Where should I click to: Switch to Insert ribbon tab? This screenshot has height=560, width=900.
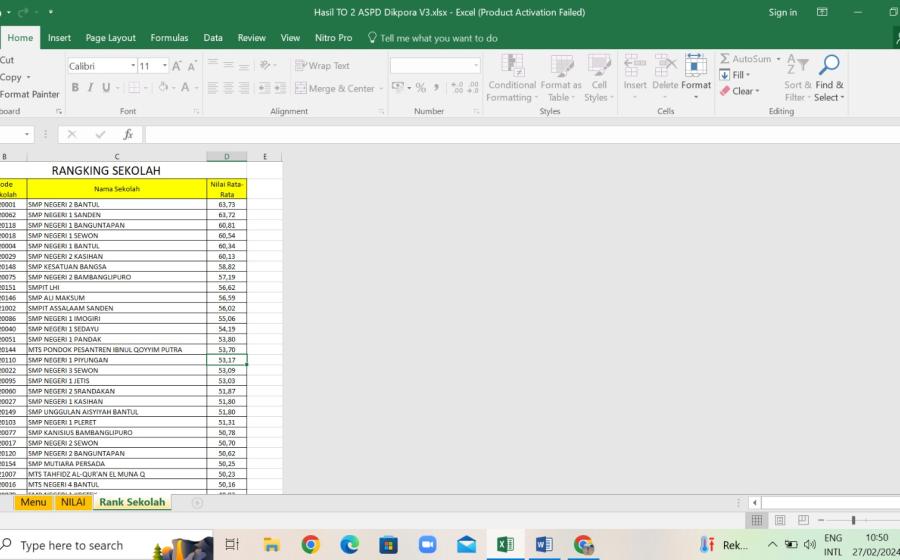59,38
